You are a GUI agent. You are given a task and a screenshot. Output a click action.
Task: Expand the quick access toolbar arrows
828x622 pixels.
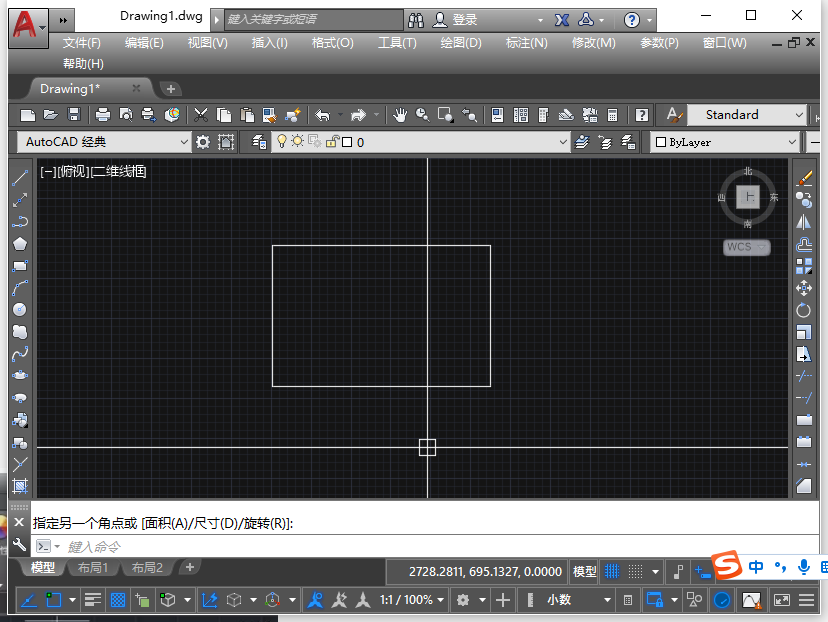pyautogui.click(x=63, y=21)
